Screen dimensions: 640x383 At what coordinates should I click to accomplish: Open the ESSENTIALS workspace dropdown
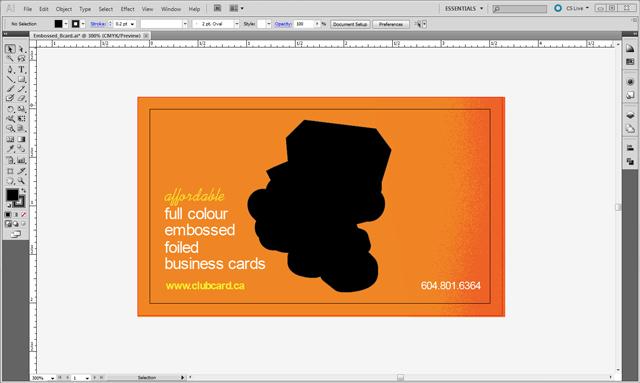464,8
